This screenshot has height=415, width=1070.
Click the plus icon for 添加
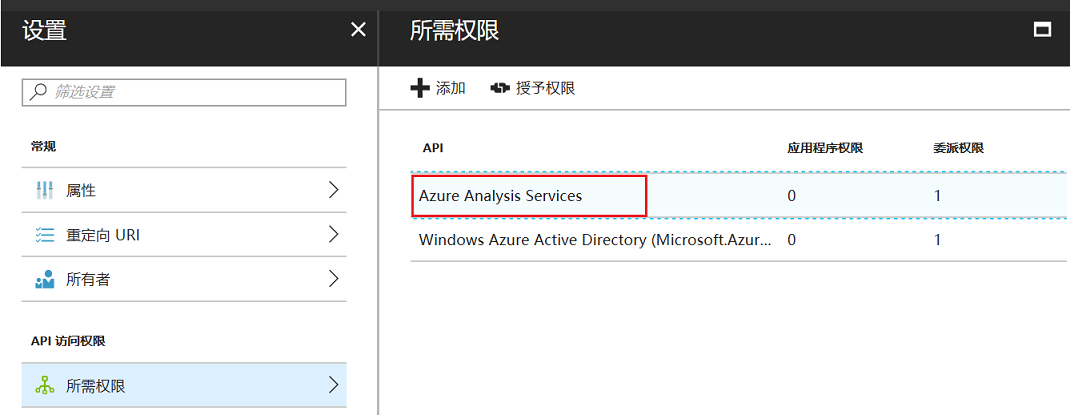click(x=420, y=88)
